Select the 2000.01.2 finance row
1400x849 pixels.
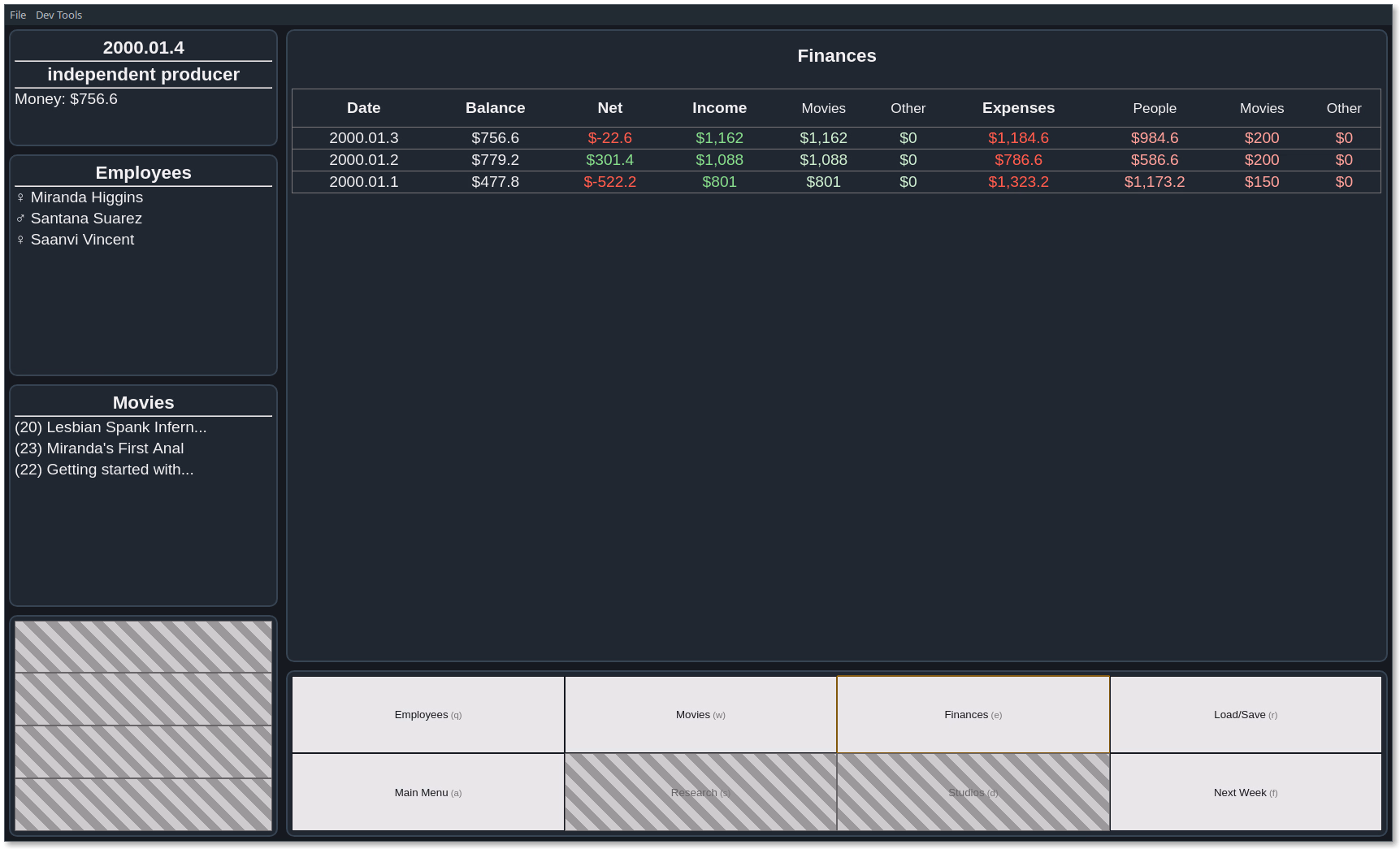coord(836,160)
